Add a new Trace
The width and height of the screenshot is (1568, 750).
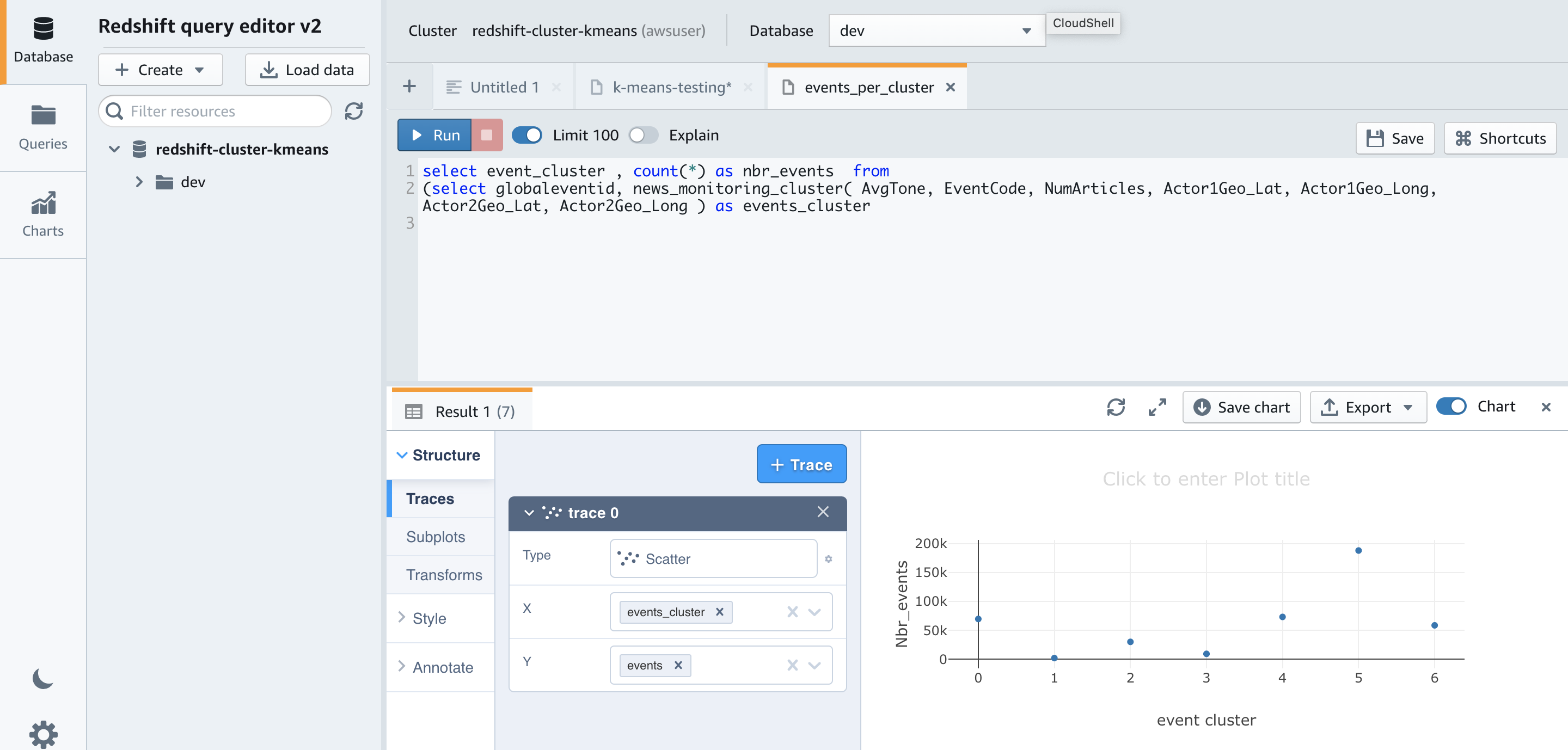pos(801,464)
